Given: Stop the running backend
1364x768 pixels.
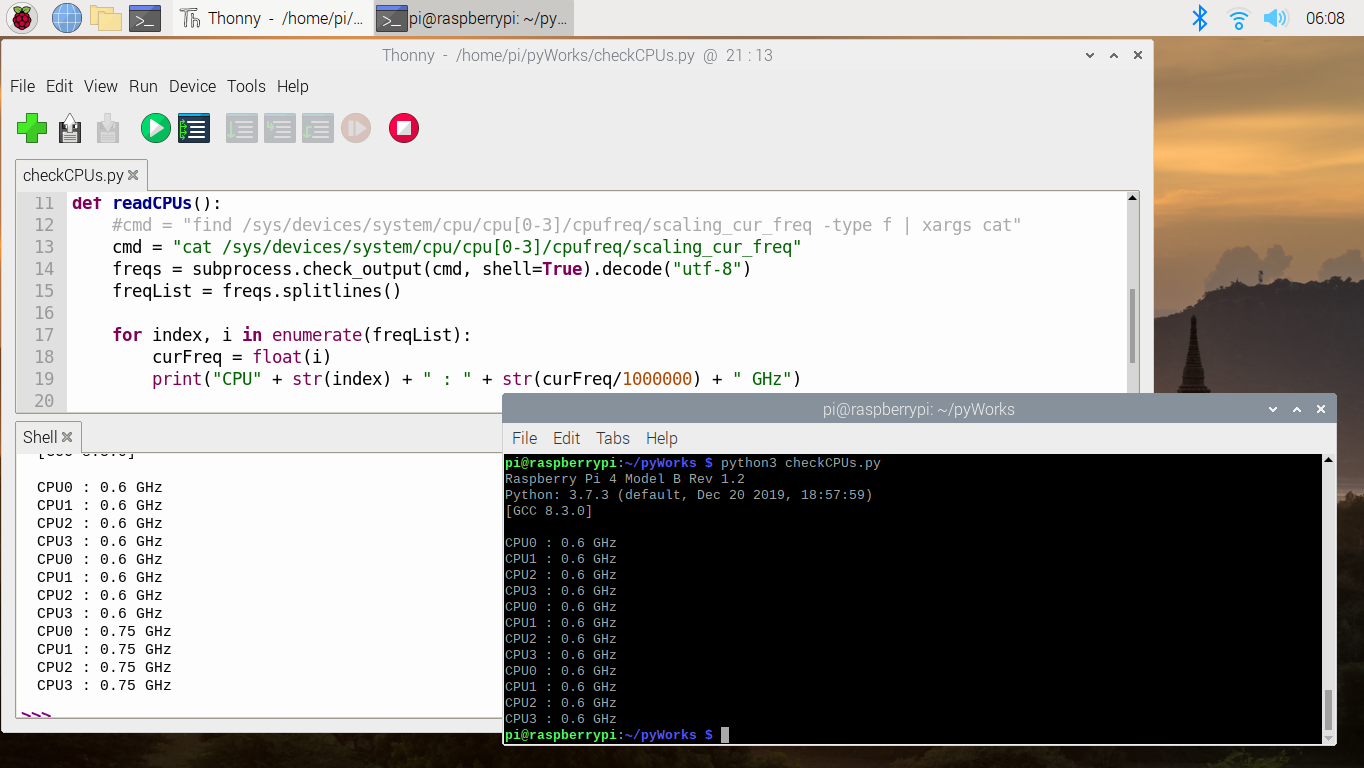Looking at the screenshot, I should (x=403, y=128).
